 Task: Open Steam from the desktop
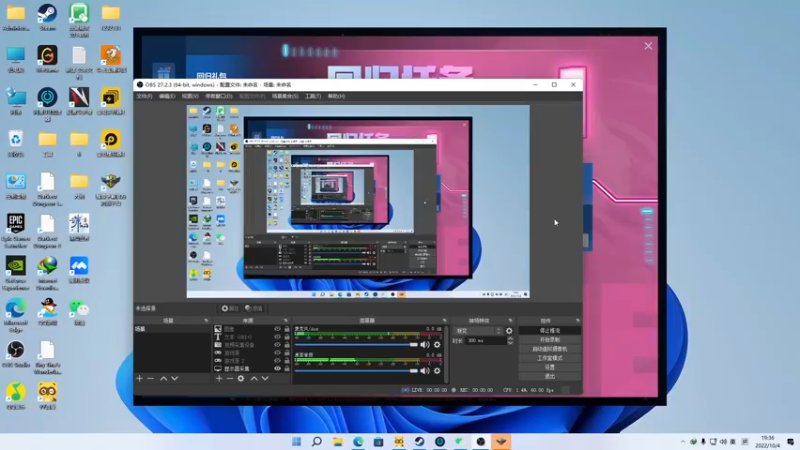coord(47,17)
